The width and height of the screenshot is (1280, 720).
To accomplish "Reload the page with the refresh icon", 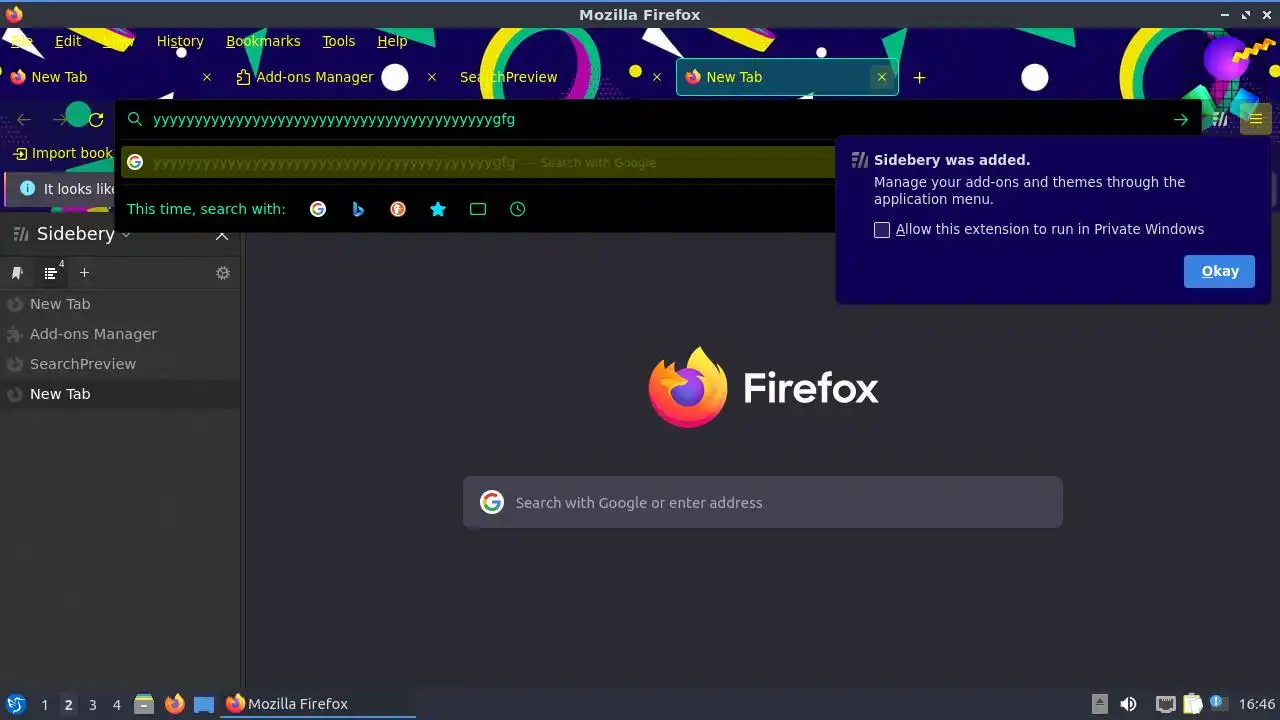I will [96, 120].
